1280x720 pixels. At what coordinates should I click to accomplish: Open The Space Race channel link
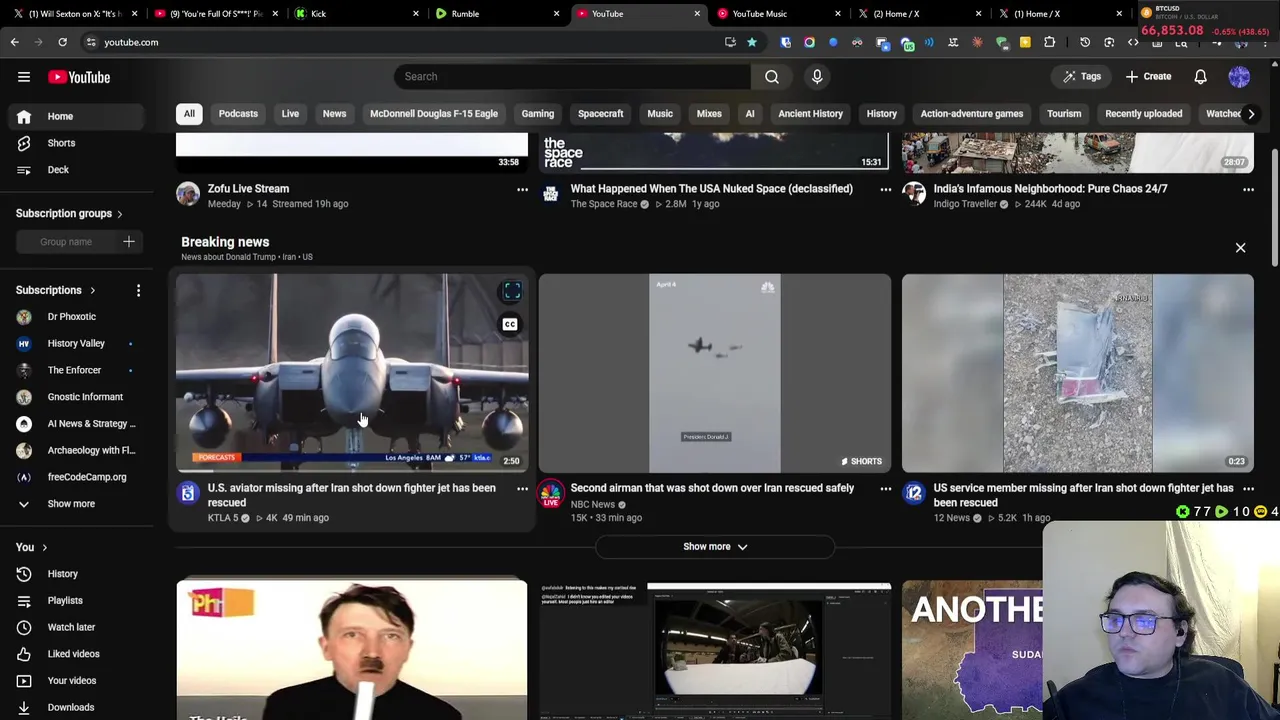pyautogui.click(x=604, y=204)
